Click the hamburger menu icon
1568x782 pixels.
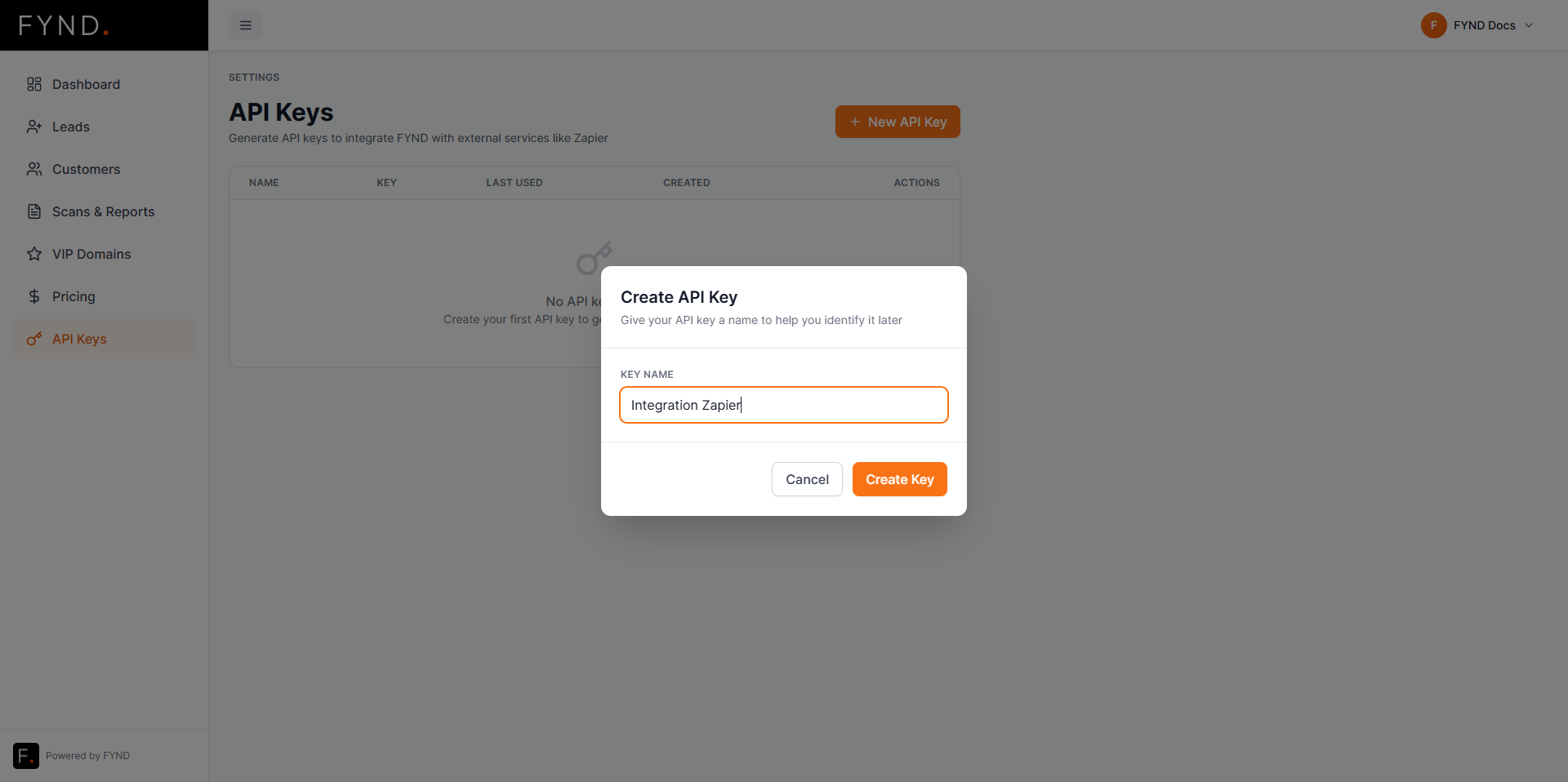tap(245, 24)
